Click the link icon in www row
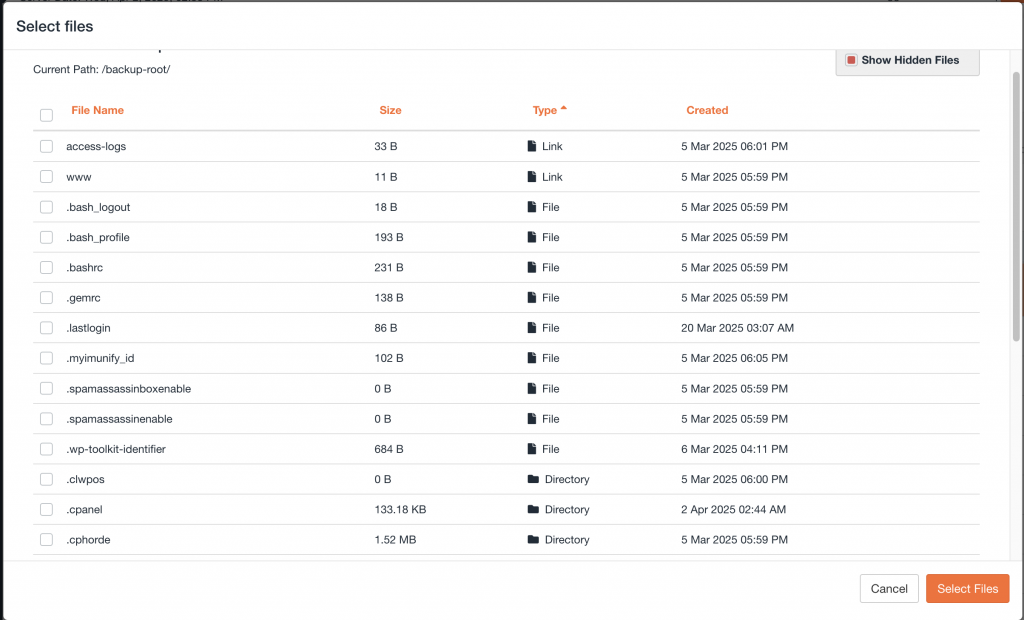This screenshot has height=620, width=1024. coord(532,177)
